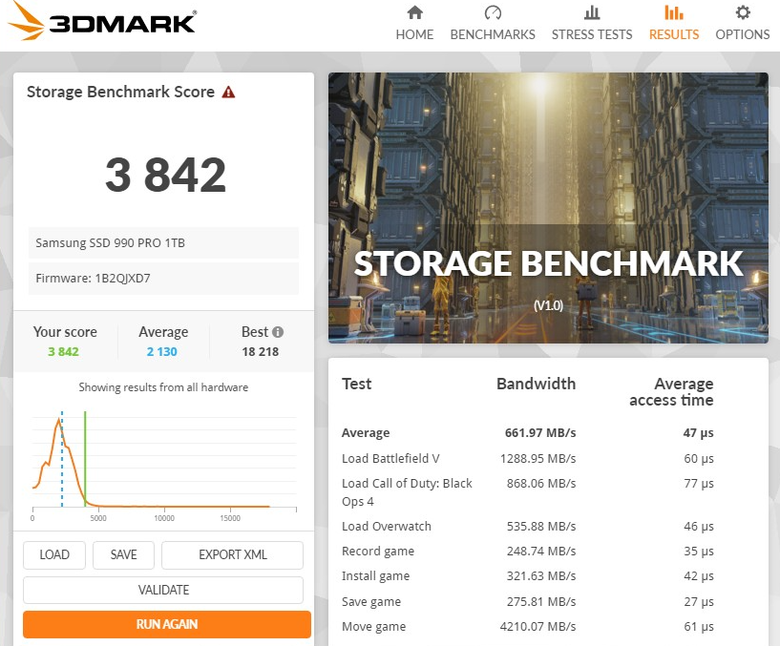Image resolution: width=780 pixels, height=646 pixels.
Task: Click the 61 µs access time value
Action: [x=698, y=627]
